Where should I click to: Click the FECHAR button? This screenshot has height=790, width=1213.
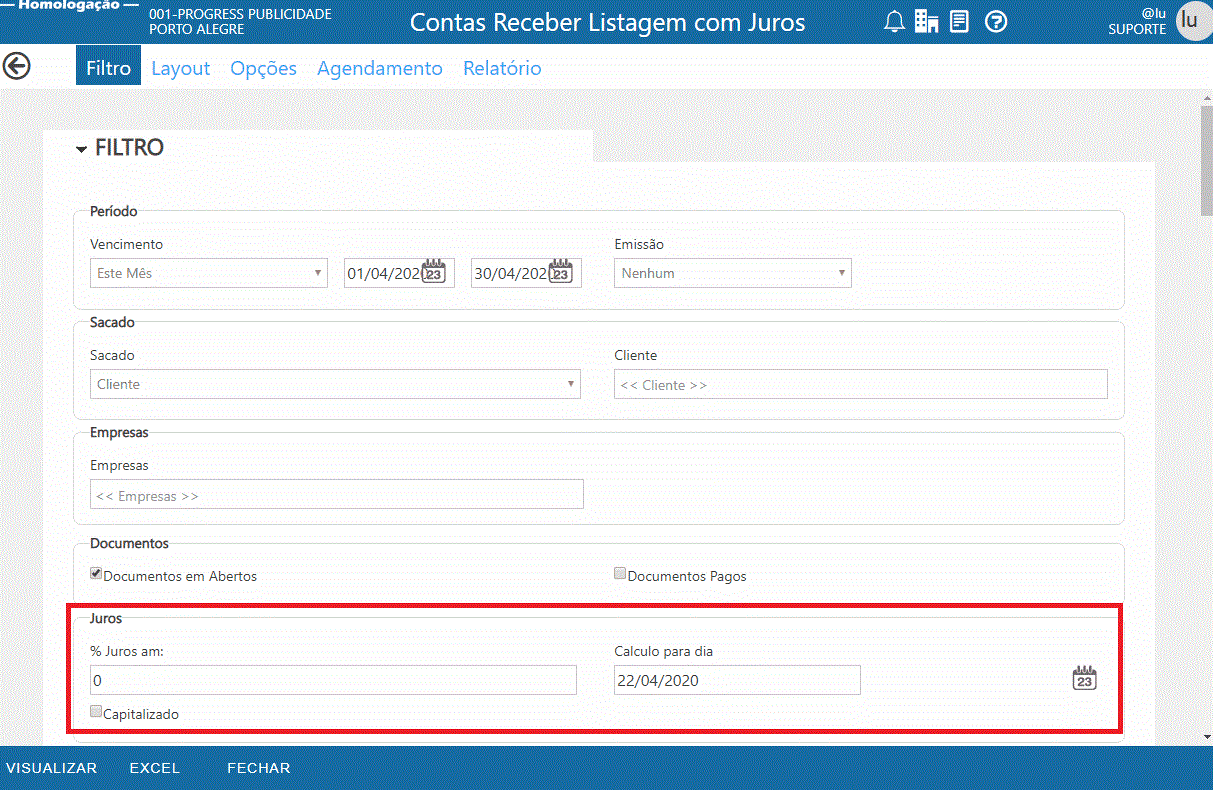tap(259, 768)
